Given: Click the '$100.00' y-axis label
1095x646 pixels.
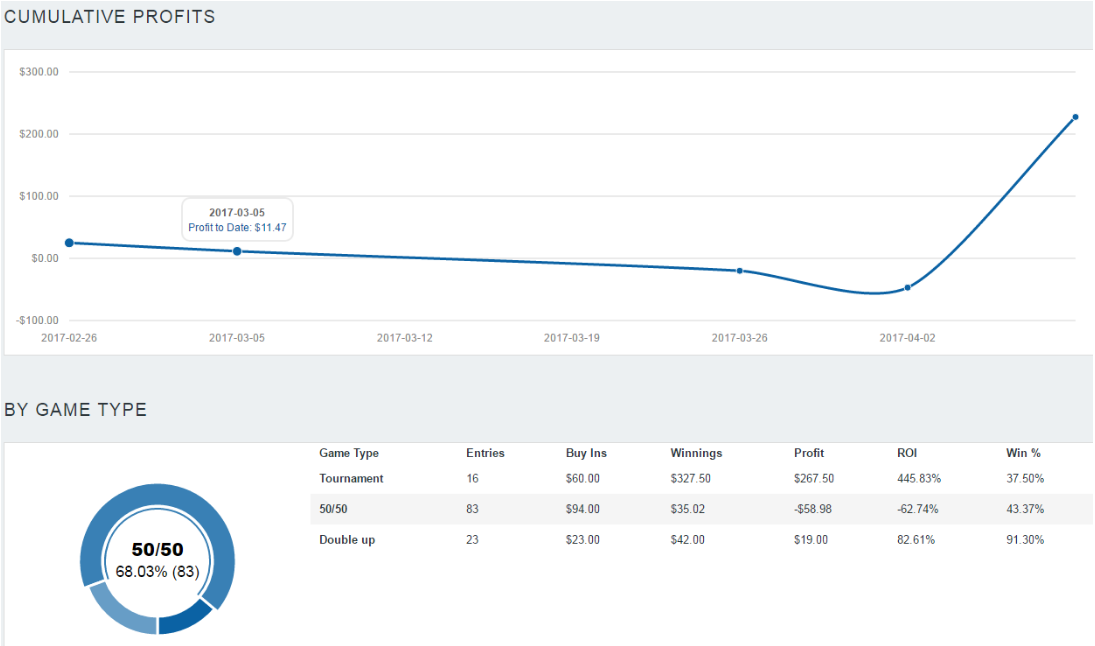Looking at the screenshot, I should tap(39, 196).
